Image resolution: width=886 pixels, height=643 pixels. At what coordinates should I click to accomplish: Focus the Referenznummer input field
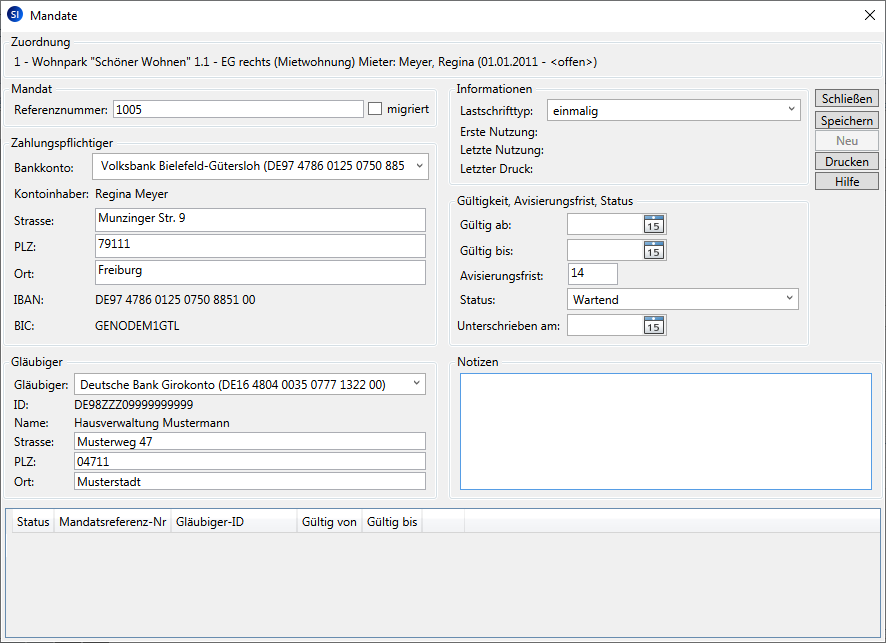point(238,109)
